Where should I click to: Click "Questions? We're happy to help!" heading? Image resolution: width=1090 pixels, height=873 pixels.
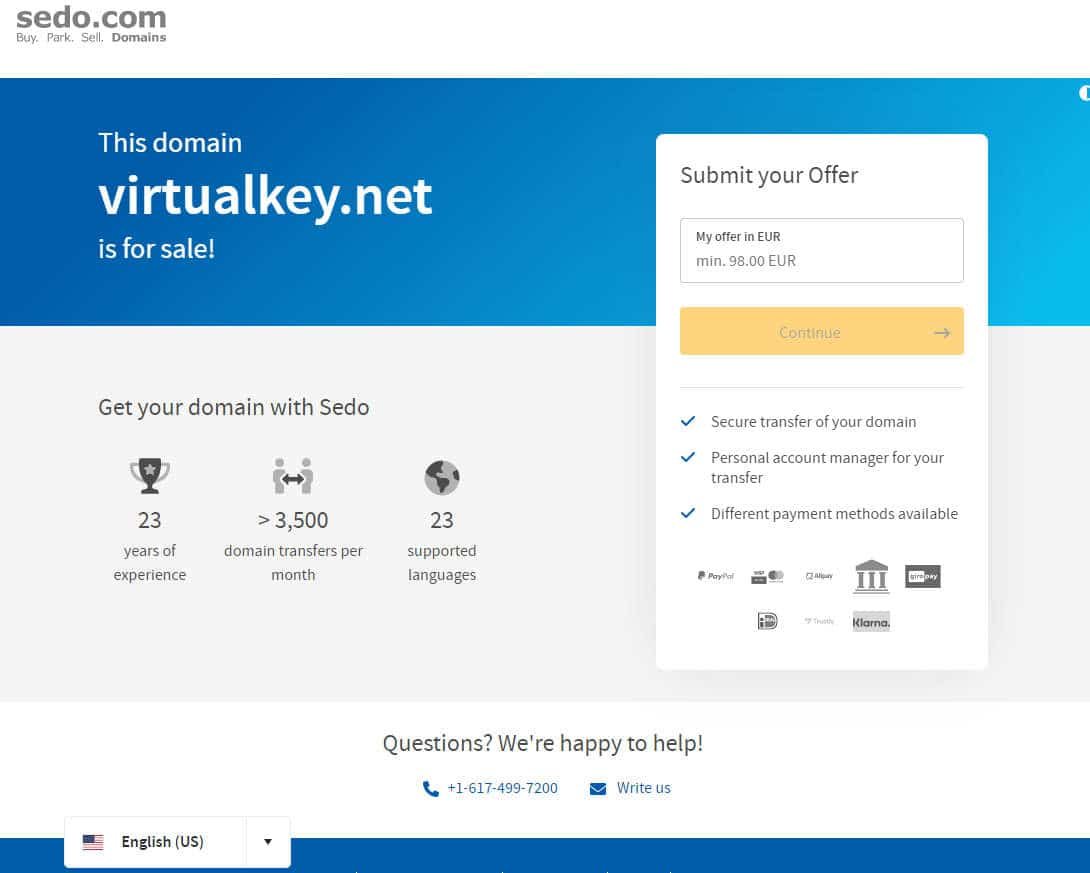pos(543,744)
